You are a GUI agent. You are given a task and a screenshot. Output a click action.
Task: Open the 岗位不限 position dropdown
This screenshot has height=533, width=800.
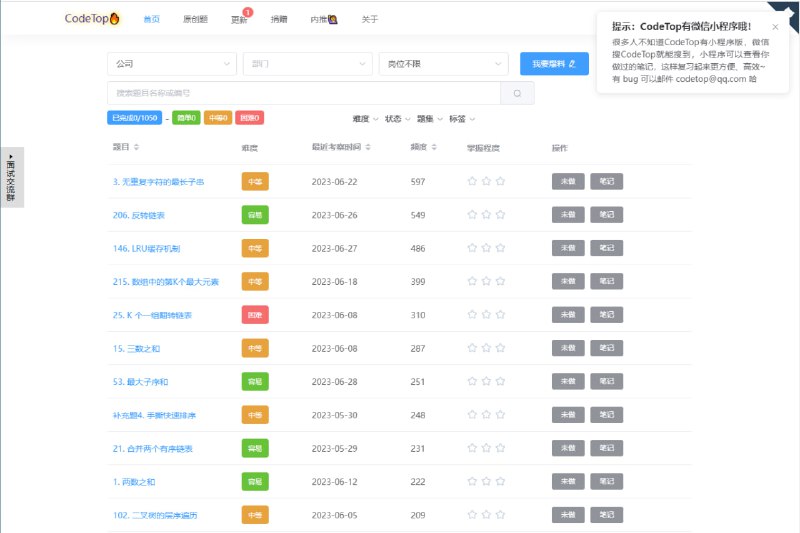(443, 64)
